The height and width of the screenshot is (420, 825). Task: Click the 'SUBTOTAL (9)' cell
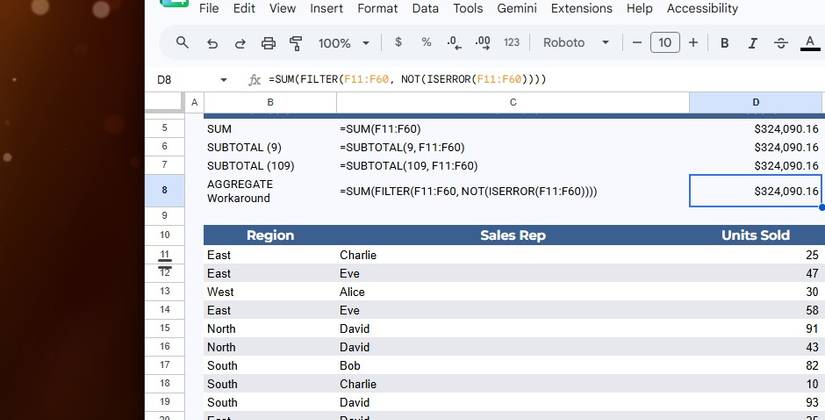(x=270, y=147)
